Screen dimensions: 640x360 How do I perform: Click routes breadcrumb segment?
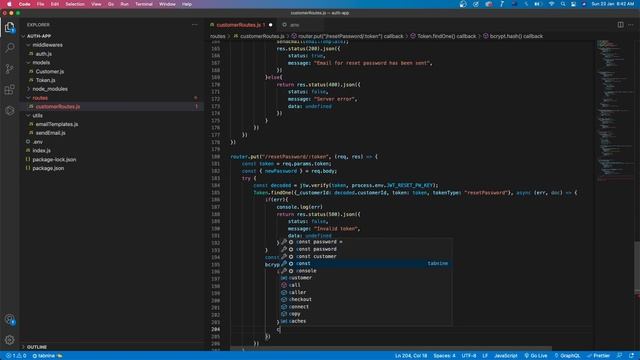pos(218,36)
